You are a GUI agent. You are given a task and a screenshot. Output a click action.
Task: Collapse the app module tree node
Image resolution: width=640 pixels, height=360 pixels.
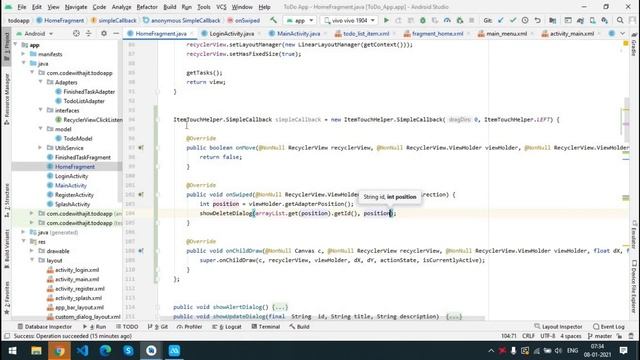[16, 44]
